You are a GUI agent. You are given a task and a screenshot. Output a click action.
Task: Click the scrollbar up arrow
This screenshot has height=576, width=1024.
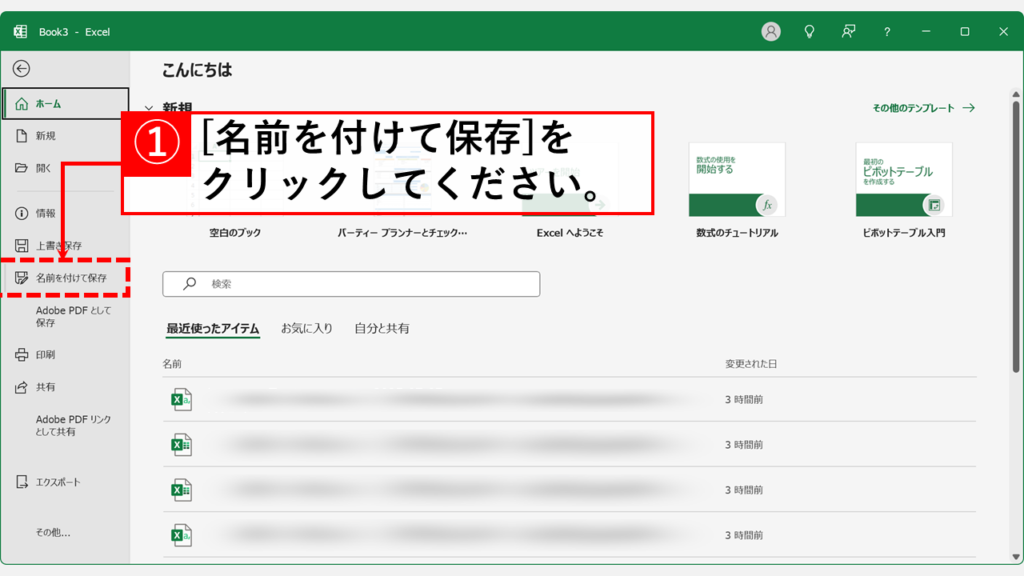coord(1016,95)
